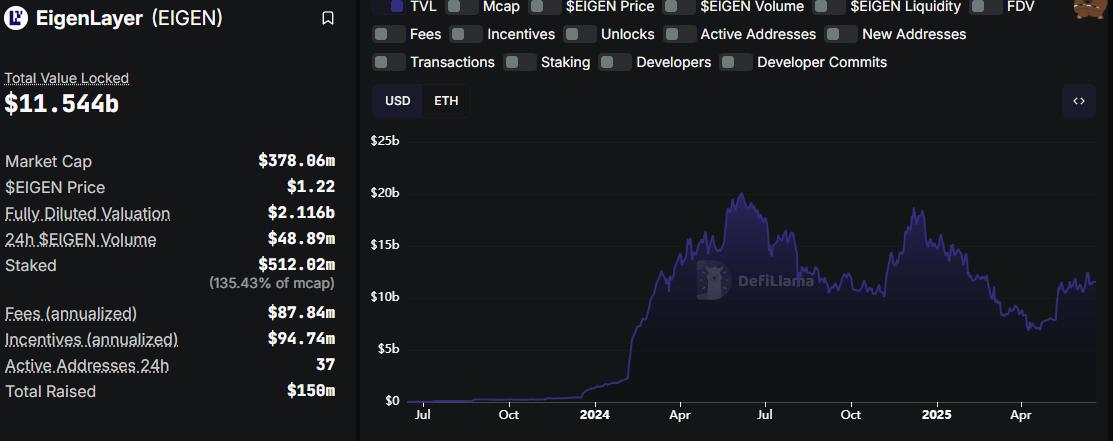Show Fees on the chart

[389, 34]
